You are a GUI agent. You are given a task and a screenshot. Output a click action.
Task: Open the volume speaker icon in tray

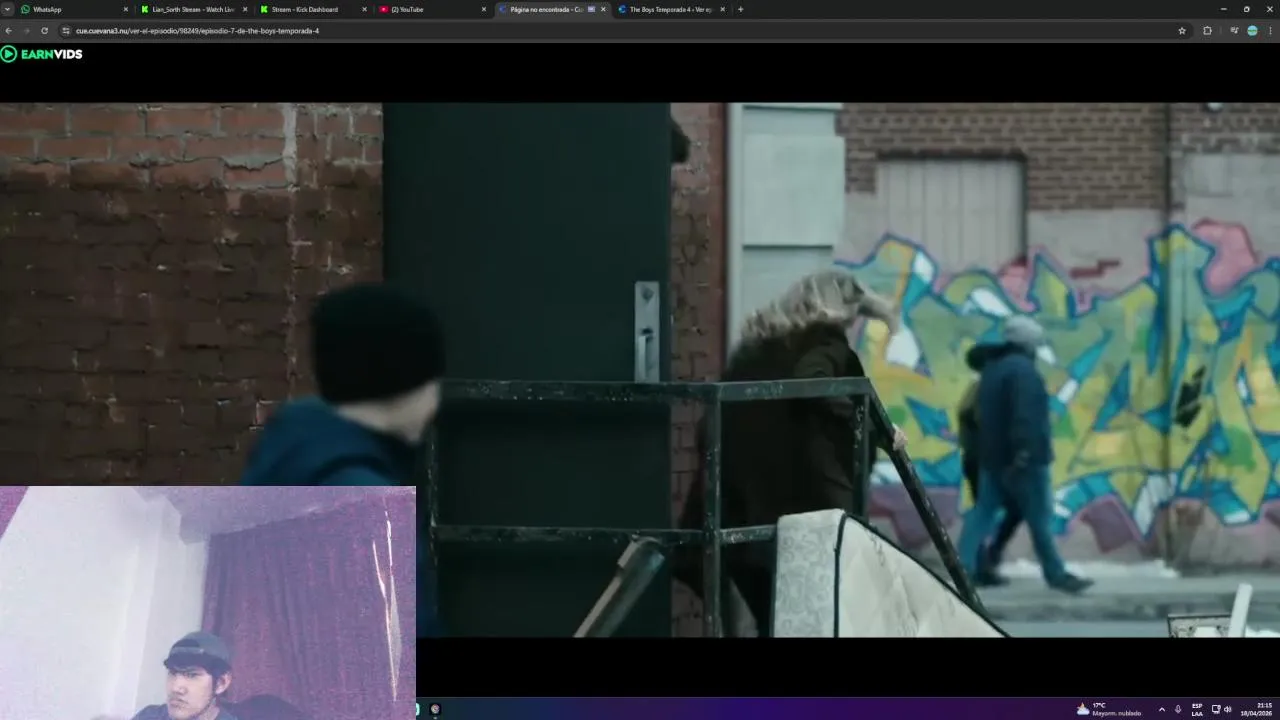(x=1227, y=709)
